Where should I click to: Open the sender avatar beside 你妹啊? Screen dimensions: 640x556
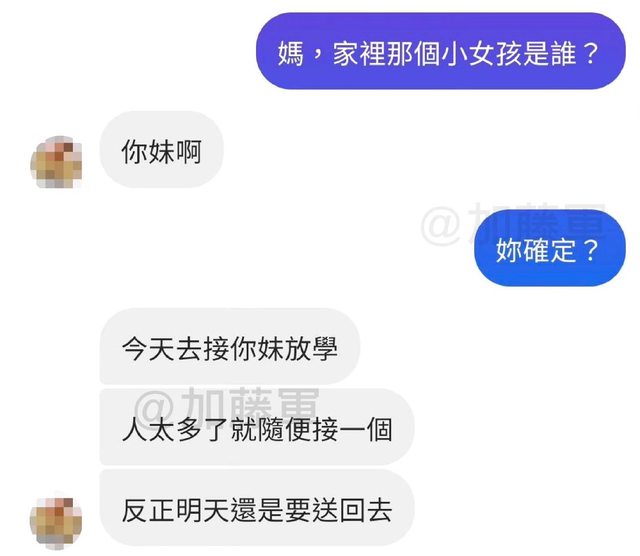click(56, 162)
